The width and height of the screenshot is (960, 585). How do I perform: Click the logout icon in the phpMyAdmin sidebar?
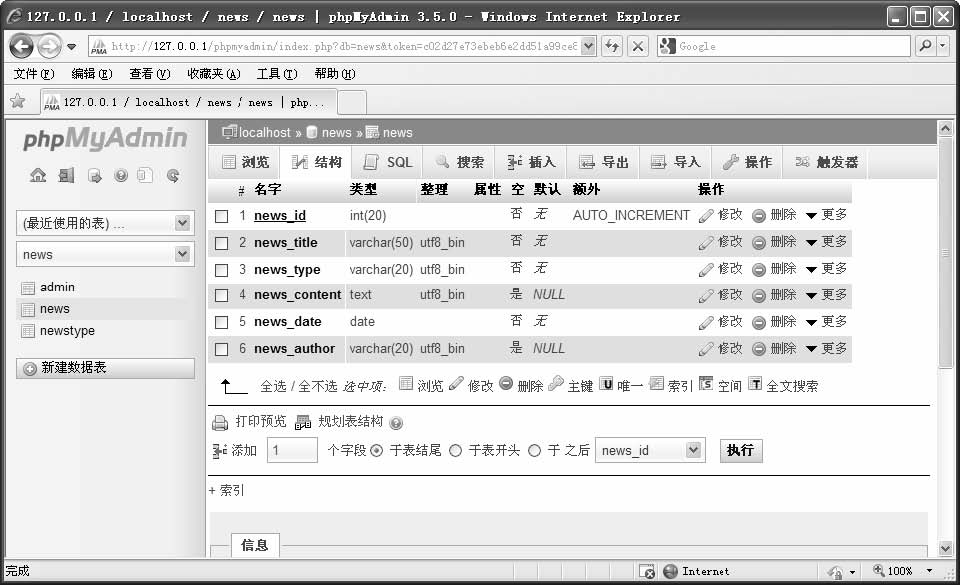click(66, 176)
